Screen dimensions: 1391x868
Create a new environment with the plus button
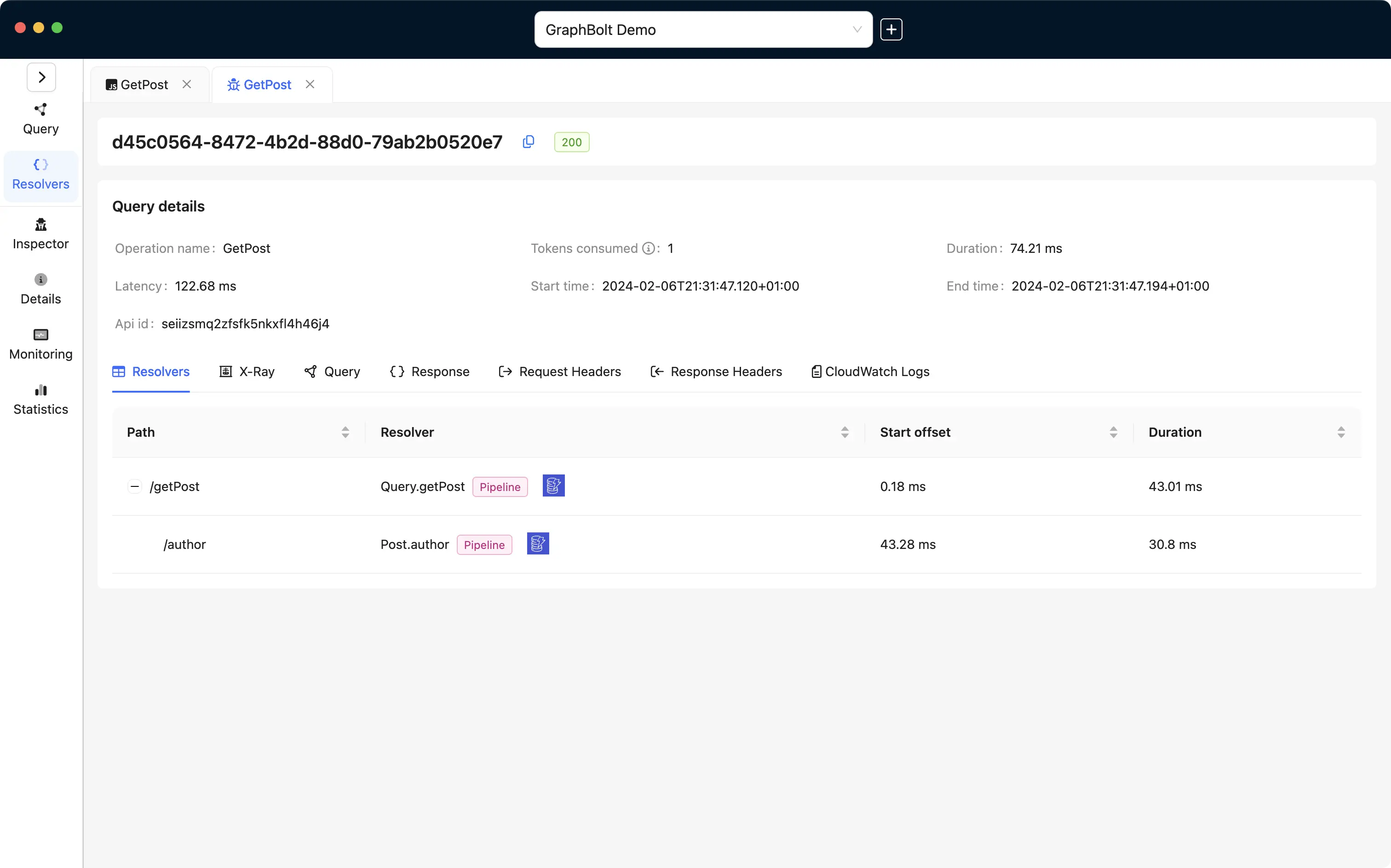(891, 29)
